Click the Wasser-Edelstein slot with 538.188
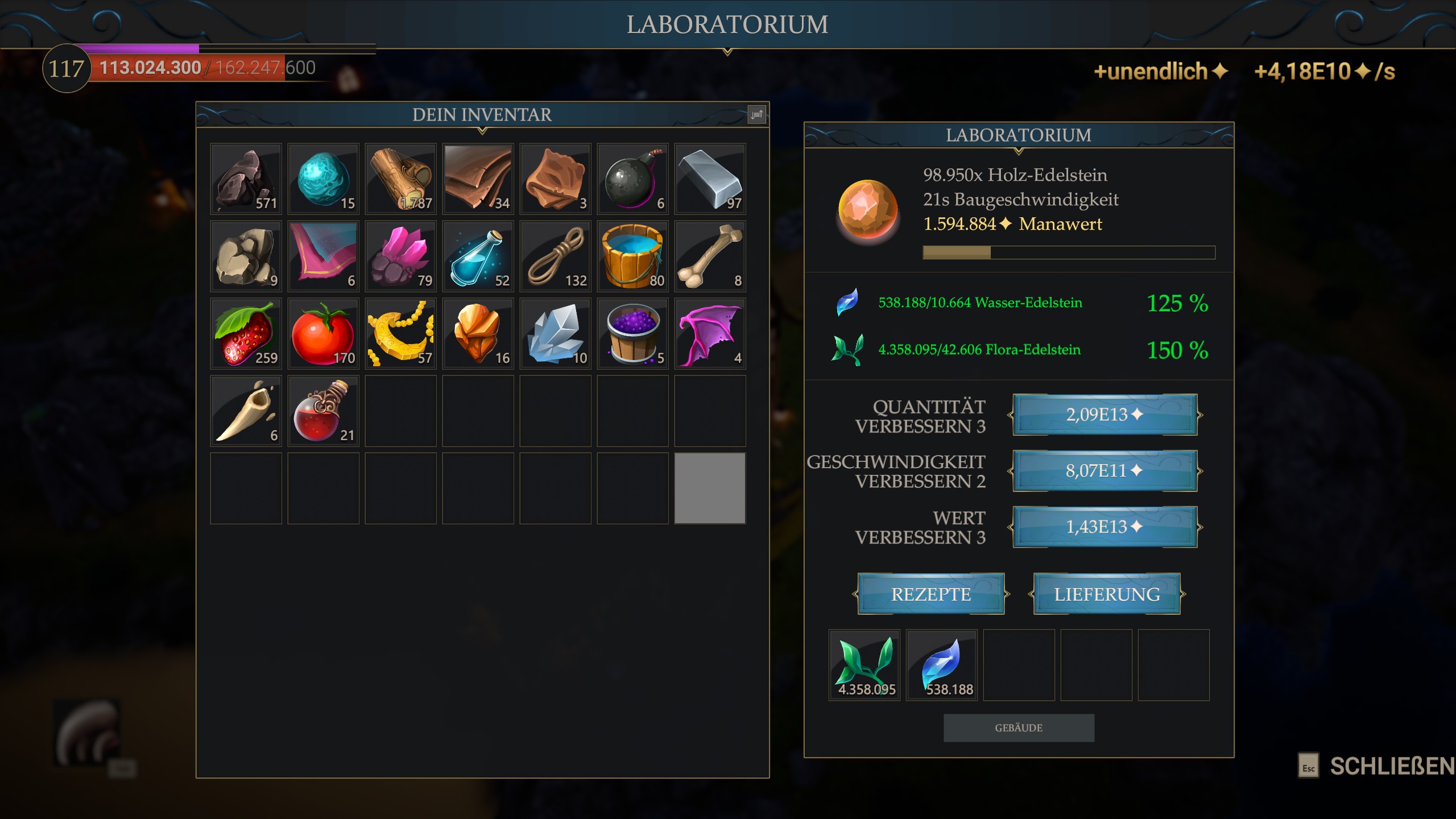This screenshot has width=1456, height=819. 942,665
